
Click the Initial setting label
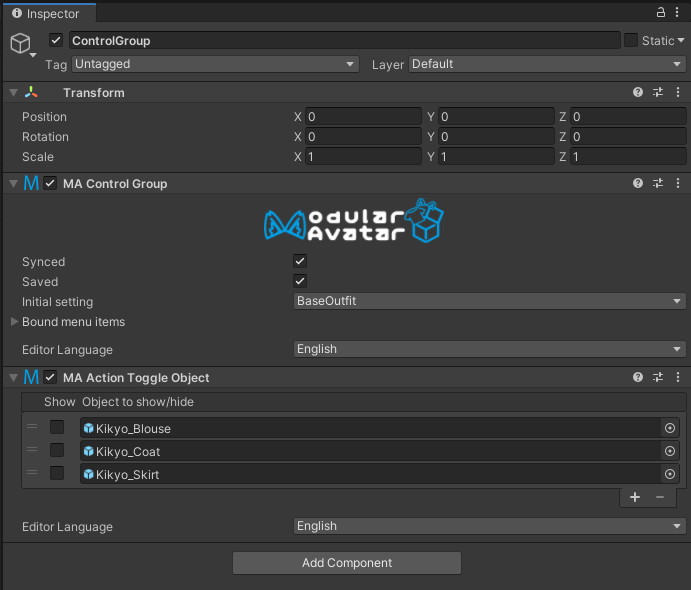[57, 302]
